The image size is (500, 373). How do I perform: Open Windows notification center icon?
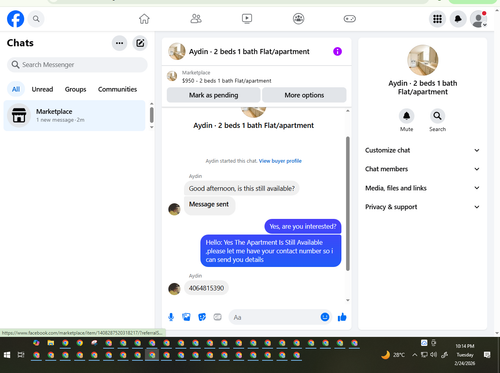(487, 355)
